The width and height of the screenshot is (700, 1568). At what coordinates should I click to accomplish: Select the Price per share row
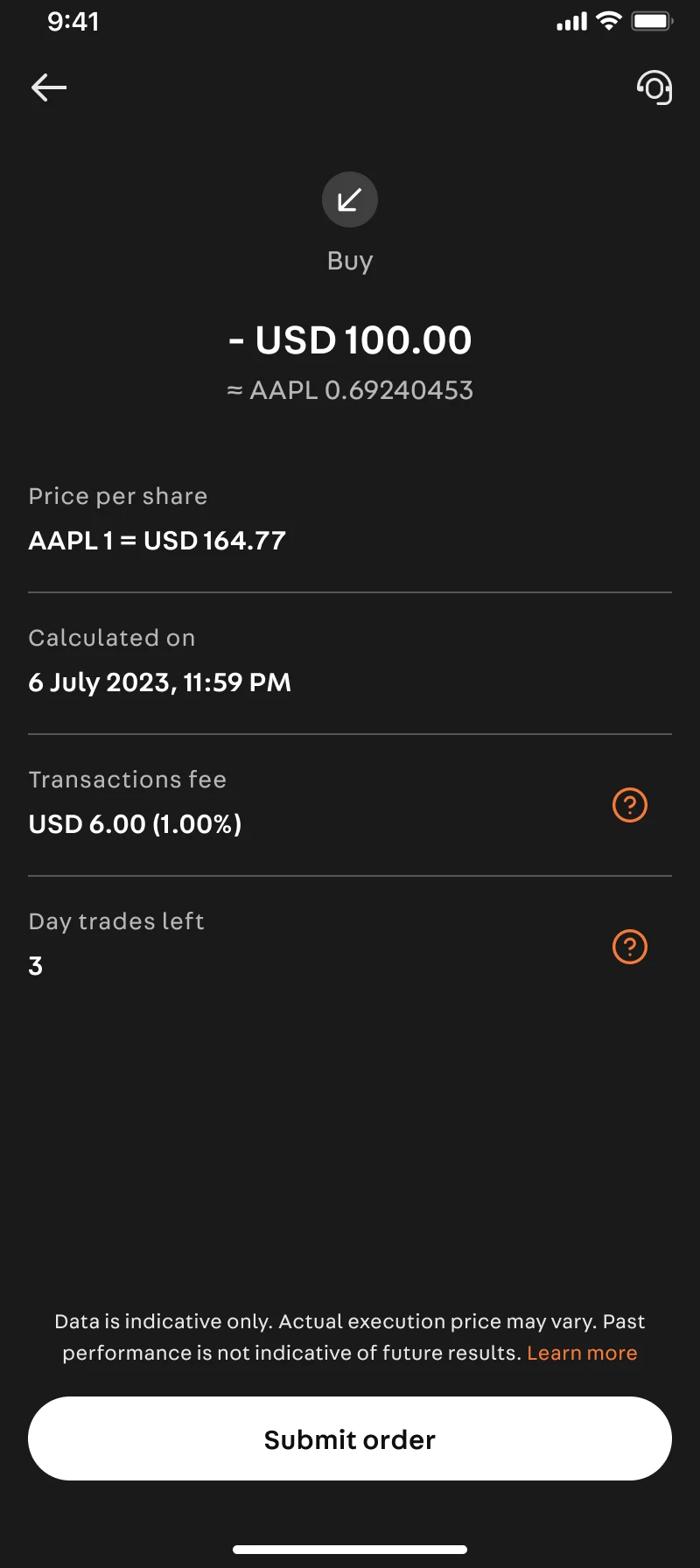[x=350, y=521]
